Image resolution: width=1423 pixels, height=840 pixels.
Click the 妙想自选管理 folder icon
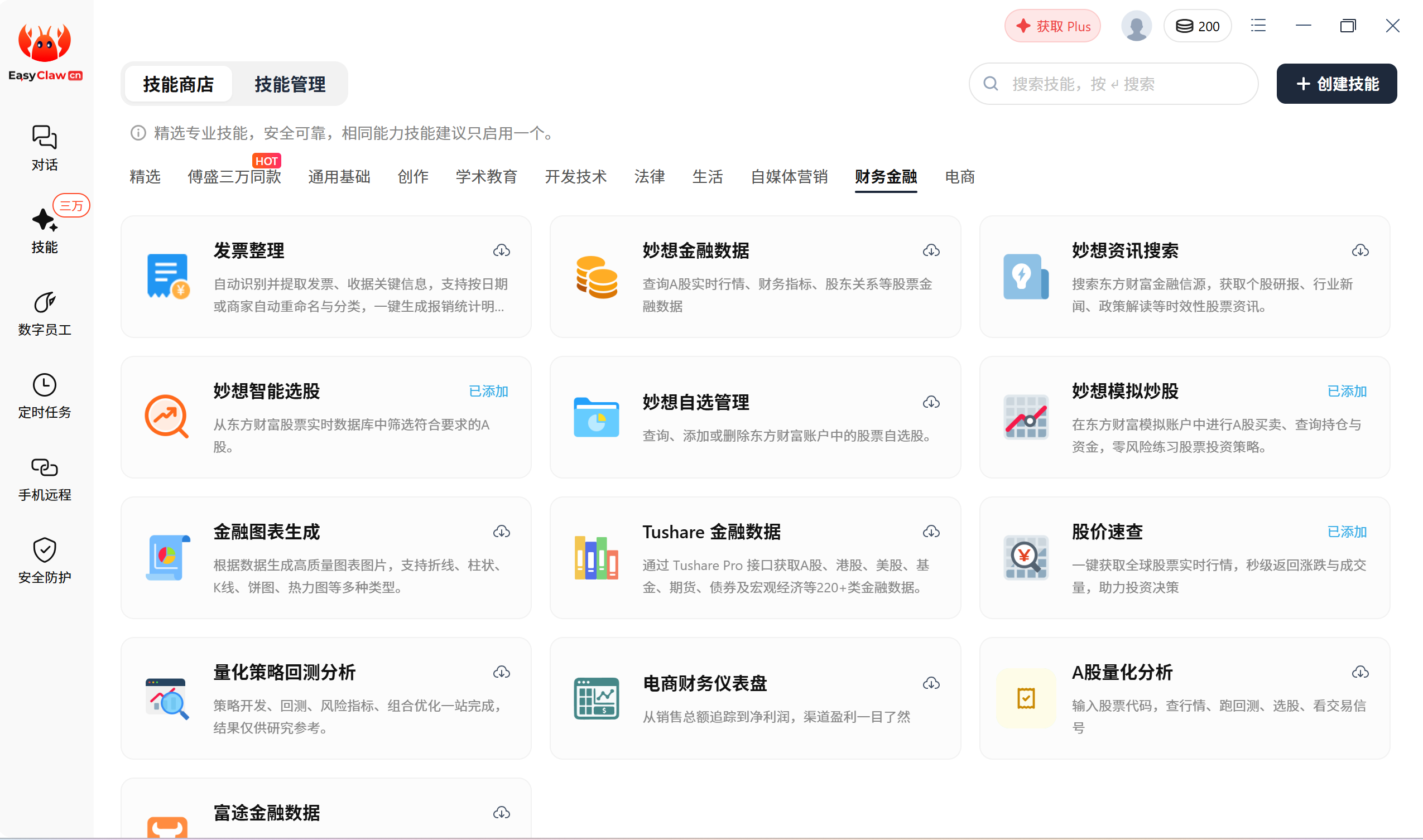tap(595, 417)
